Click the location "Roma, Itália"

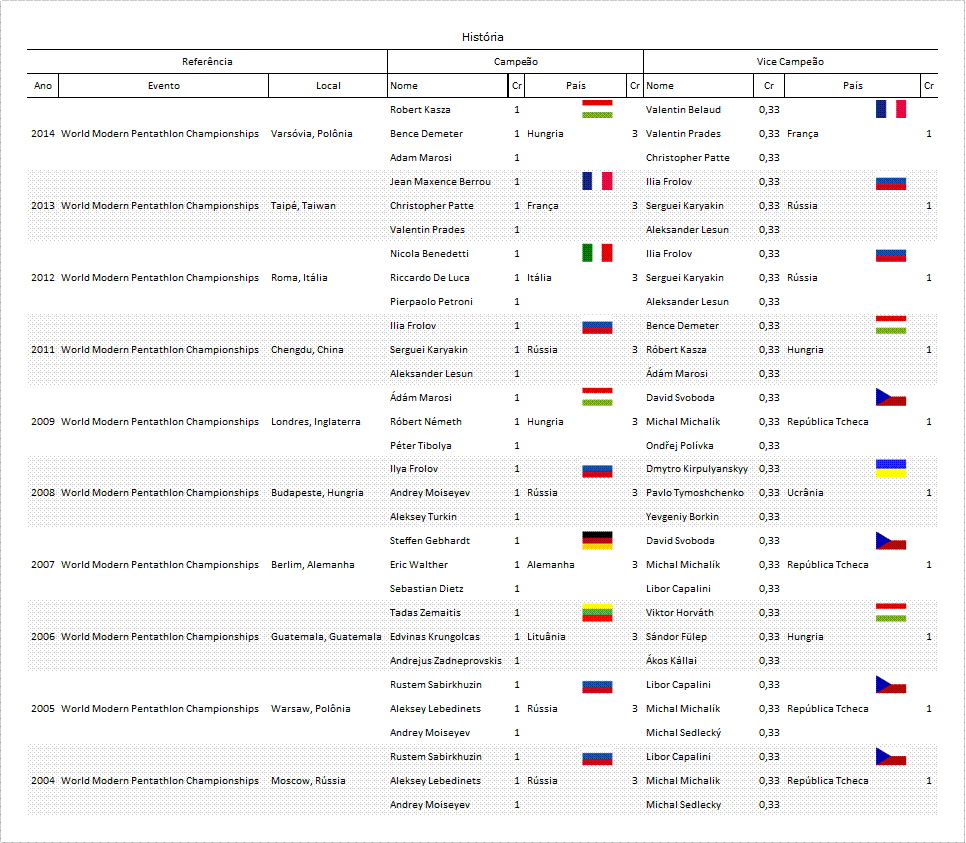[299, 278]
